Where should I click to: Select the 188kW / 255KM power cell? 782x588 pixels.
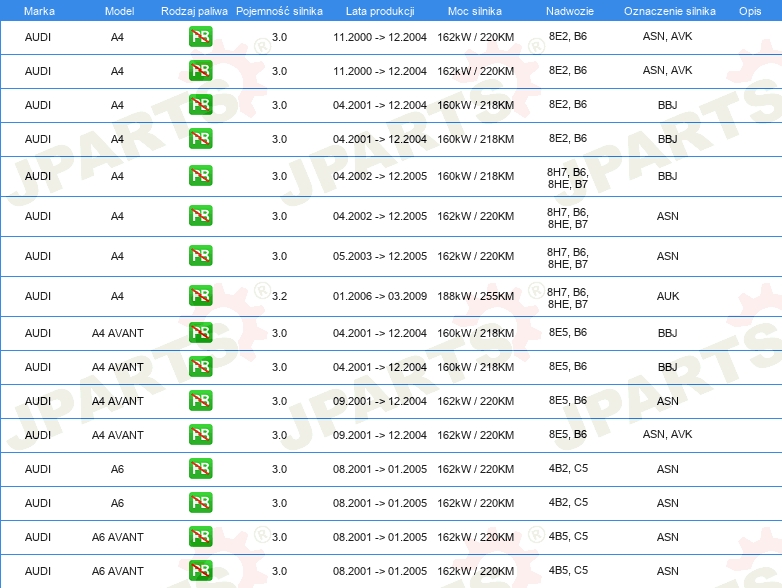(x=475, y=296)
